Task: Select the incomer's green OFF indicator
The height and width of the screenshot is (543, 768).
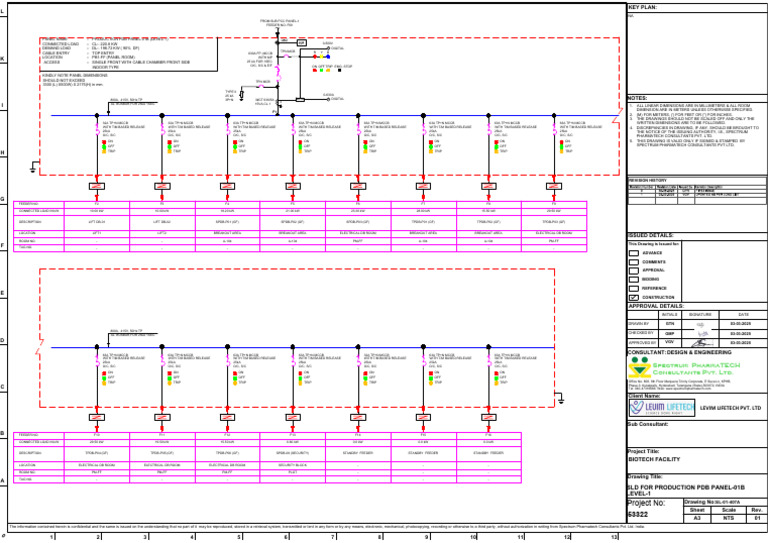Action: tap(321, 71)
